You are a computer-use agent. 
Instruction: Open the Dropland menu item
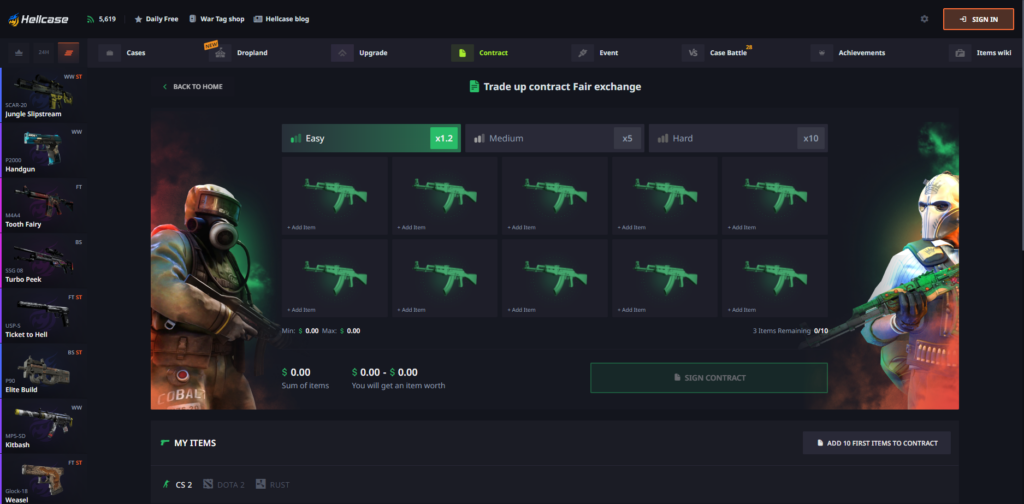pyautogui.click(x=252, y=53)
